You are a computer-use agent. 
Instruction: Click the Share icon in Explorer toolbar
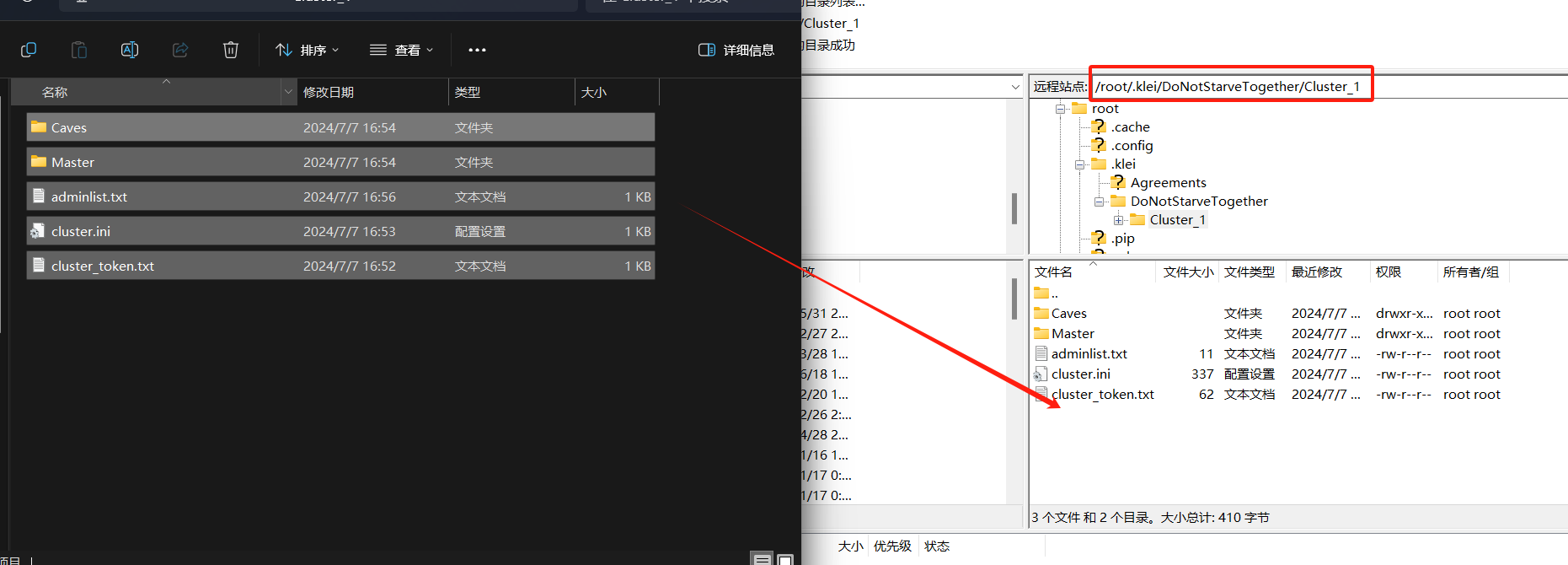[180, 50]
